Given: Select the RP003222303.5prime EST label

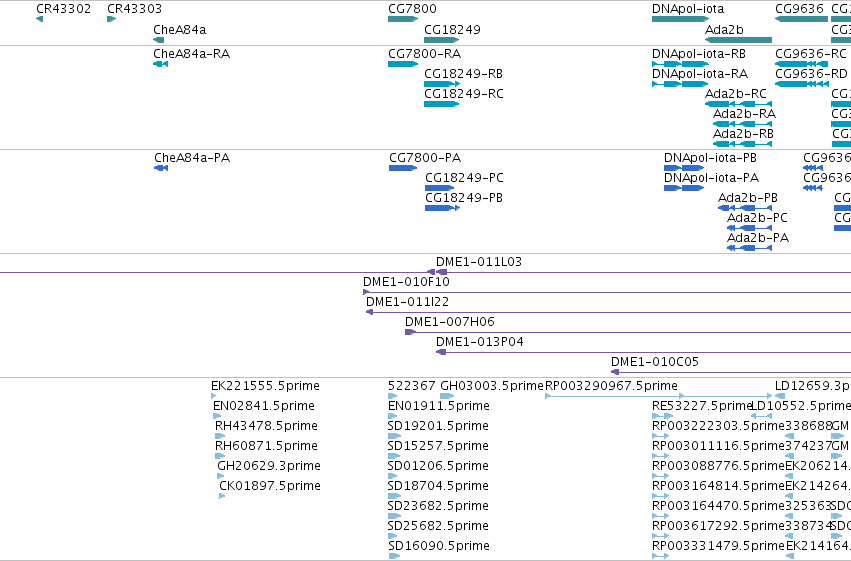Looking at the screenshot, I should coord(719,426).
